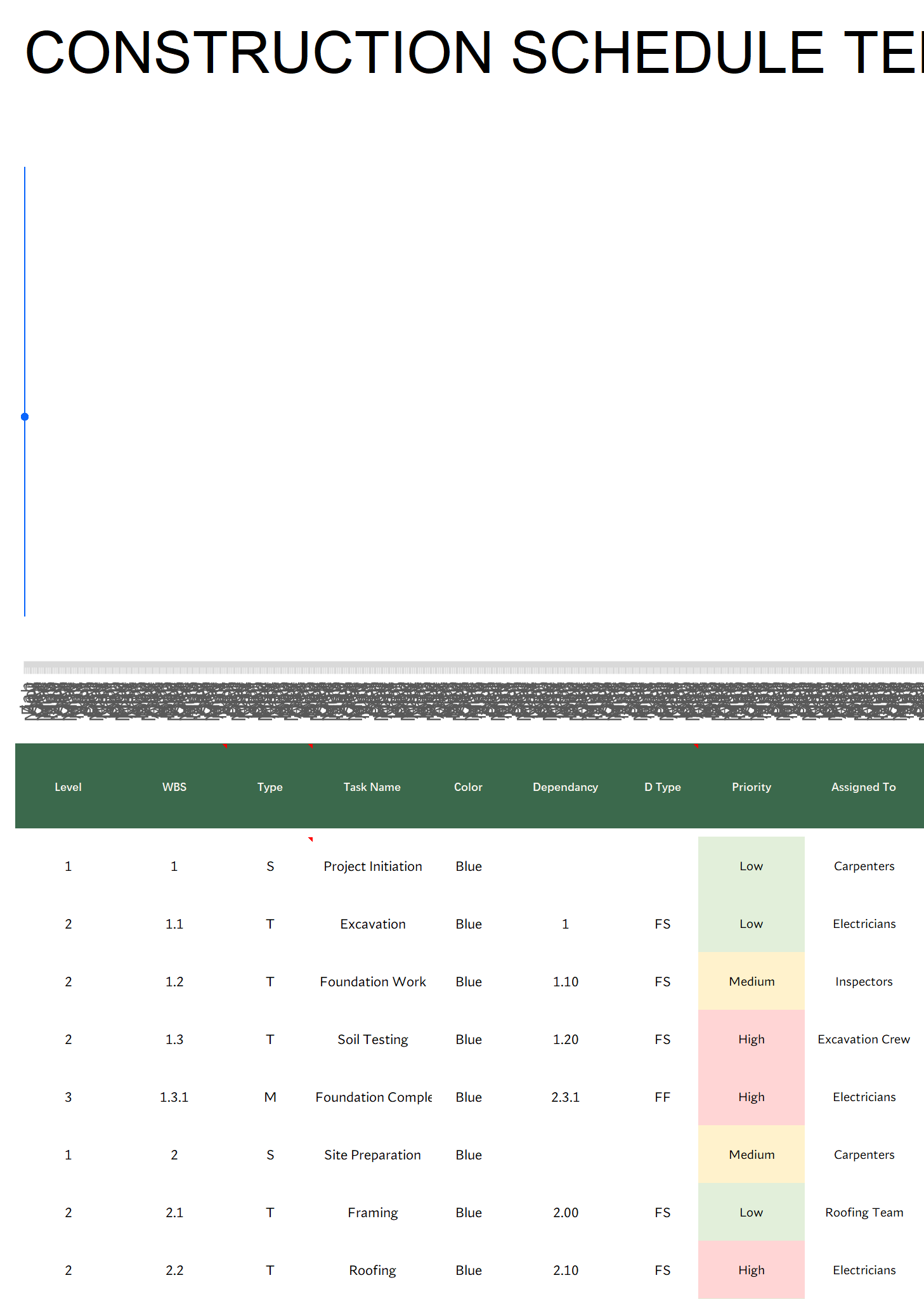The height and width of the screenshot is (1299, 924).
Task: Click Blue color in Roofing row
Action: pos(469,1270)
